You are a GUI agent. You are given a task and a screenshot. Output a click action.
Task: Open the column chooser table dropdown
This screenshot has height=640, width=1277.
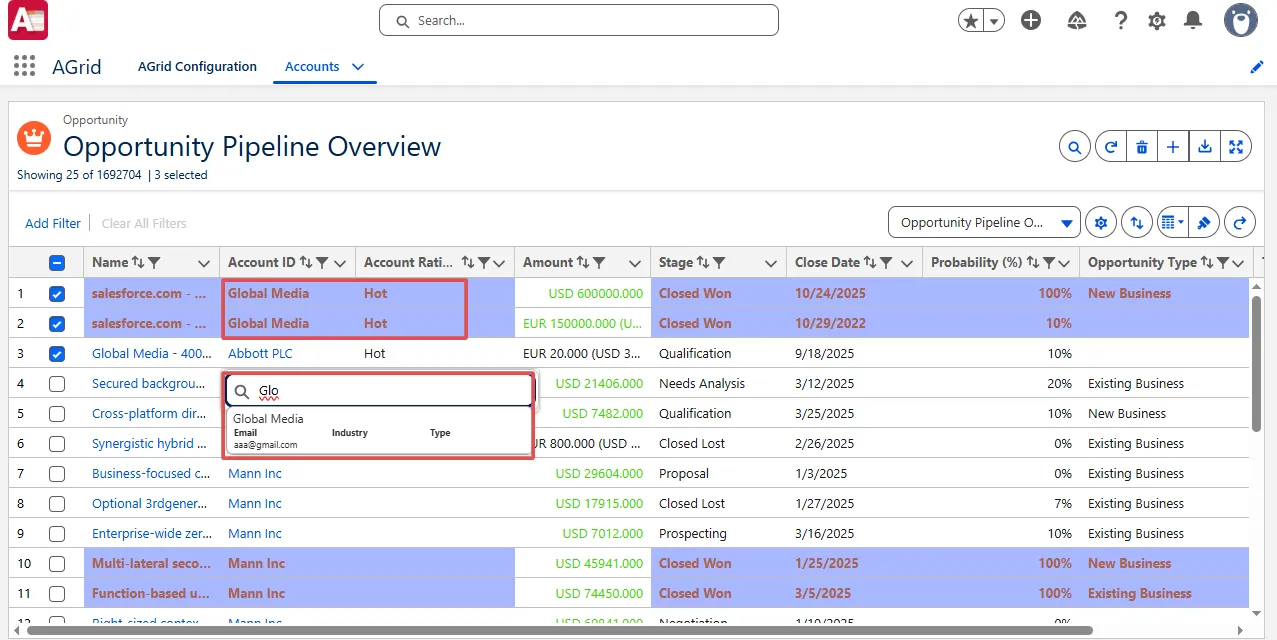tap(1171, 223)
